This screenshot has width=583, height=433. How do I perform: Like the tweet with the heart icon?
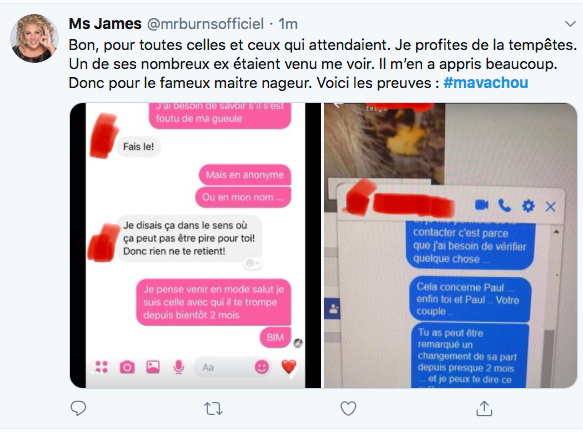(x=348, y=408)
